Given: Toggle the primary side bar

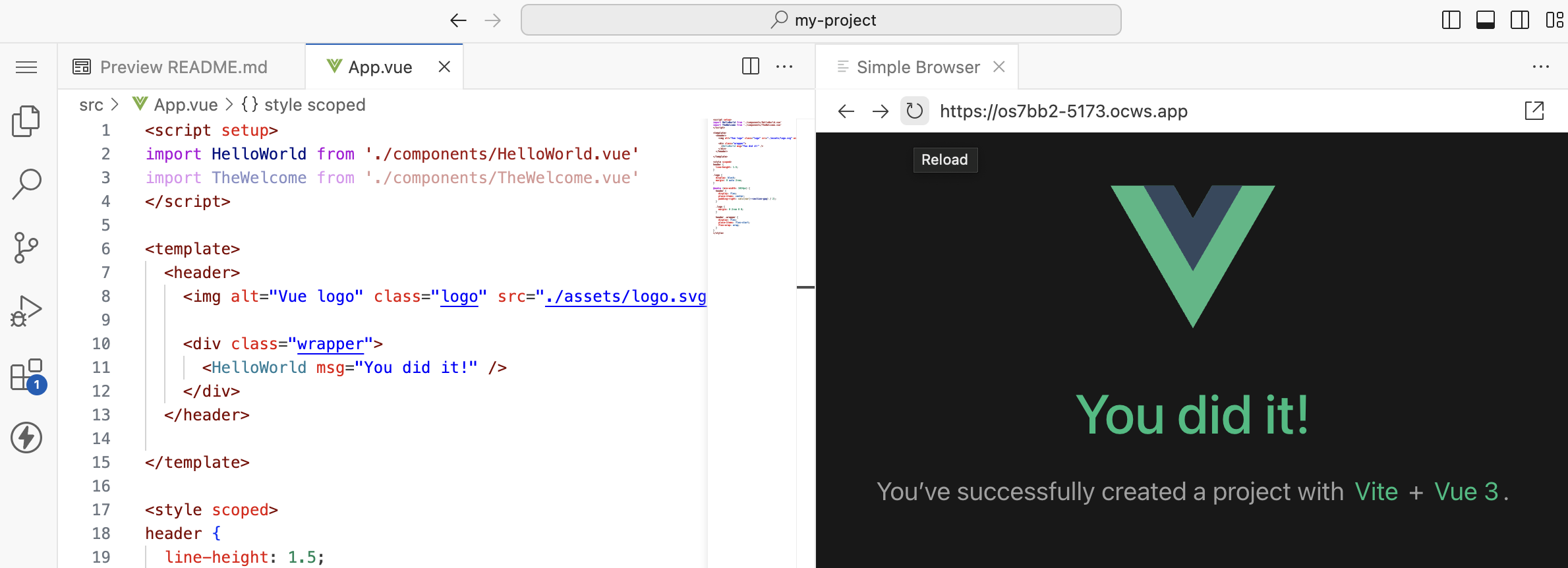Looking at the screenshot, I should tap(1451, 20).
